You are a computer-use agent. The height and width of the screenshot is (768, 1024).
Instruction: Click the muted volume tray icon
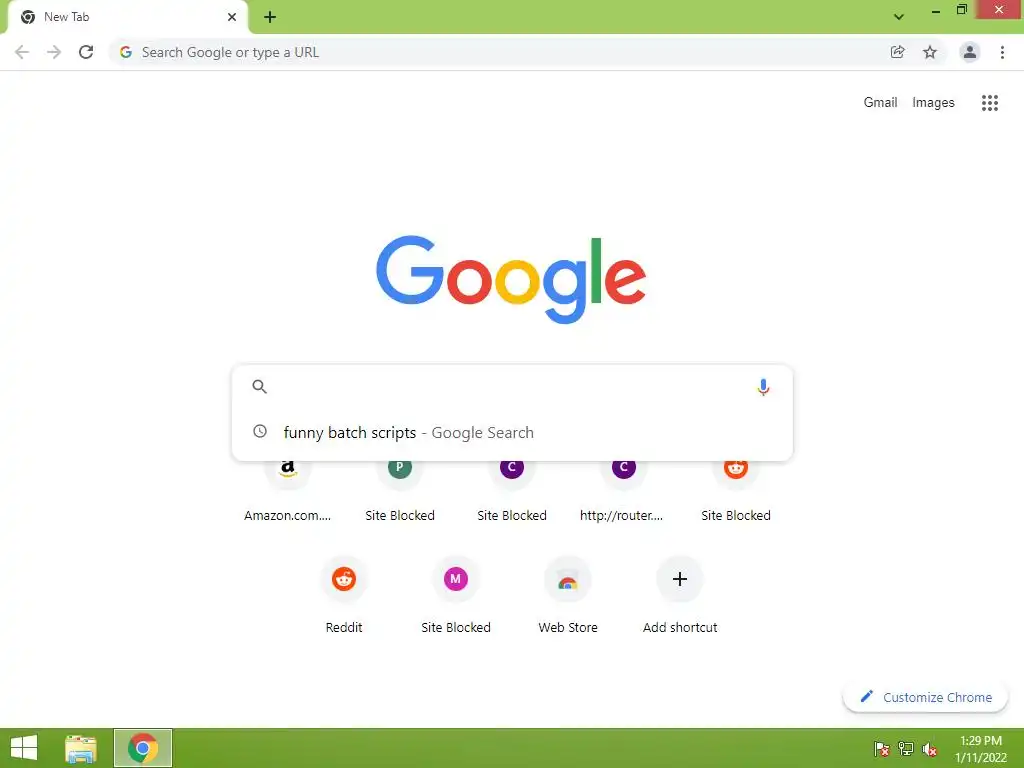(930, 749)
